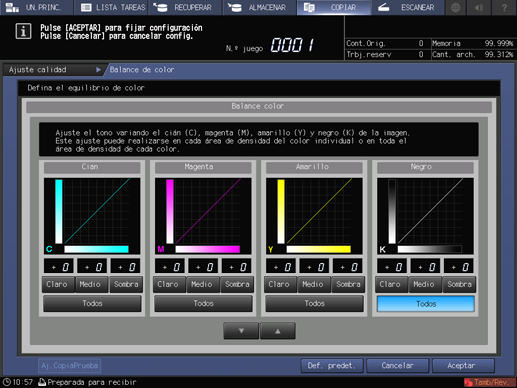Switch to the ESCANEAR tab
517x388 pixels.
pos(408,7)
